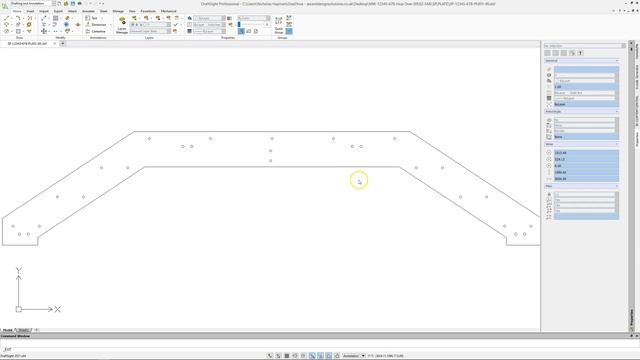Click the green check icon in Layers group
640x360 pixels.
pos(176,24)
